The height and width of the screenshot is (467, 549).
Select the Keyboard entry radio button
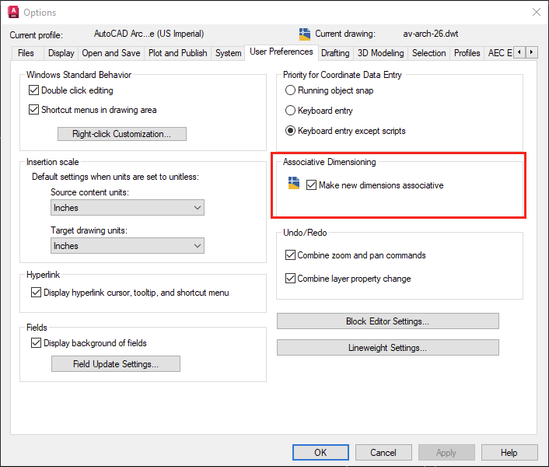point(290,111)
